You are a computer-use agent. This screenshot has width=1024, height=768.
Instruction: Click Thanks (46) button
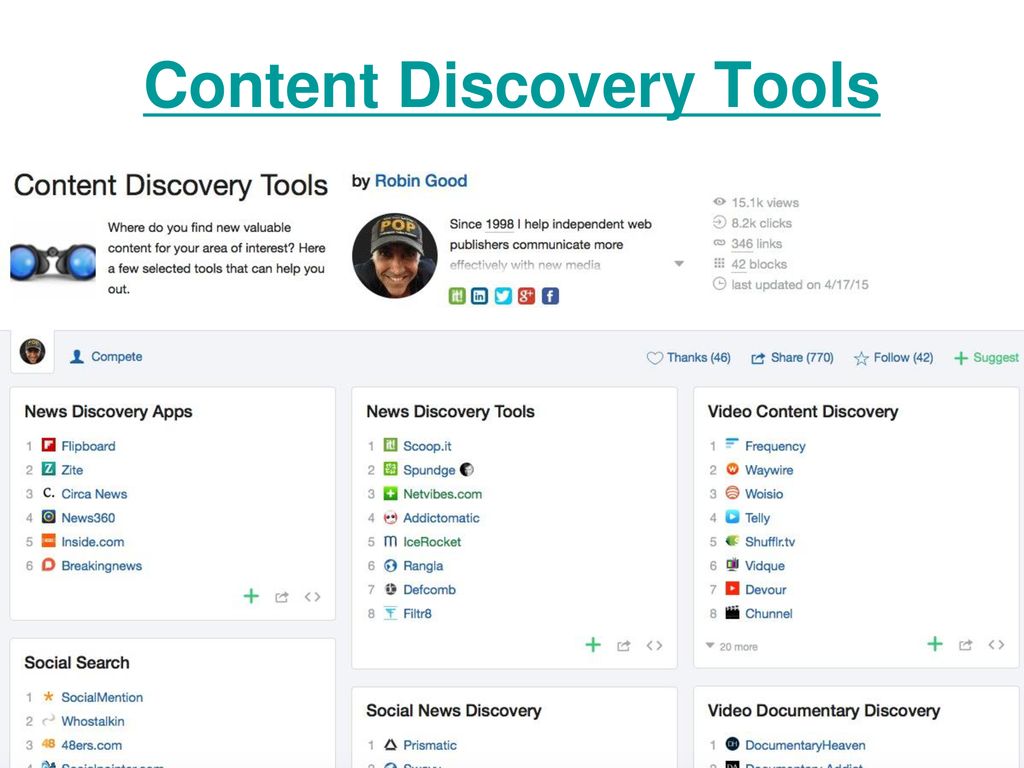688,358
